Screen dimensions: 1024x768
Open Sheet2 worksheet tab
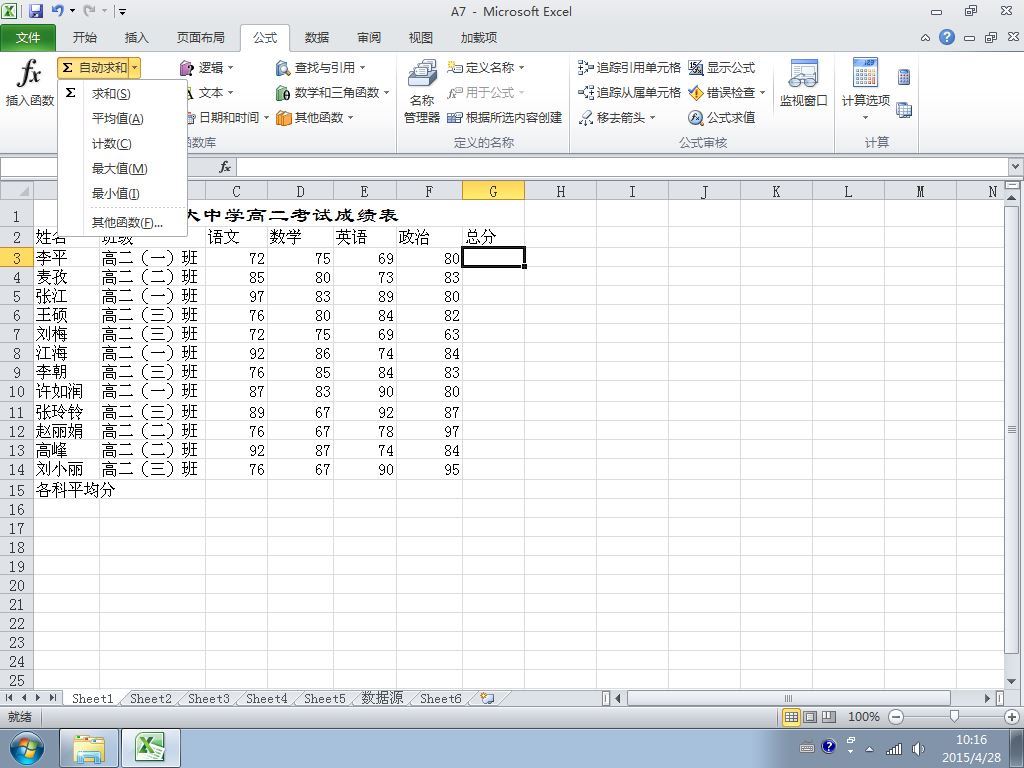tap(151, 698)
